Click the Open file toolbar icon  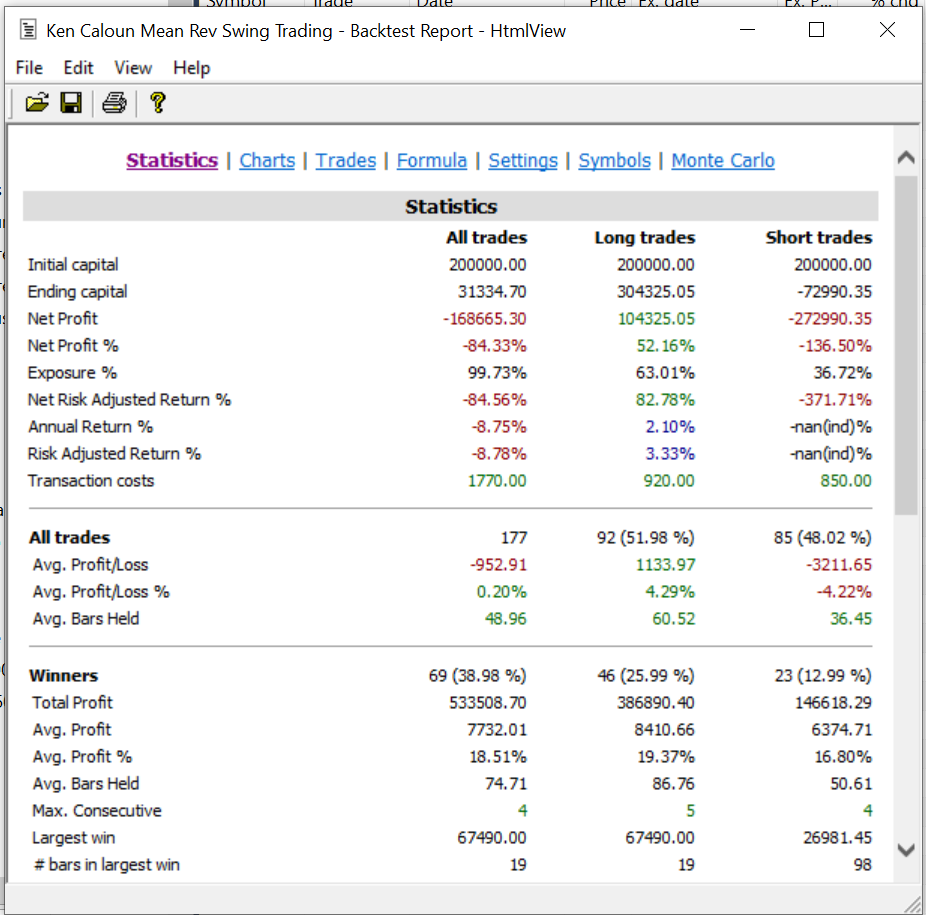tap(37, 102)
